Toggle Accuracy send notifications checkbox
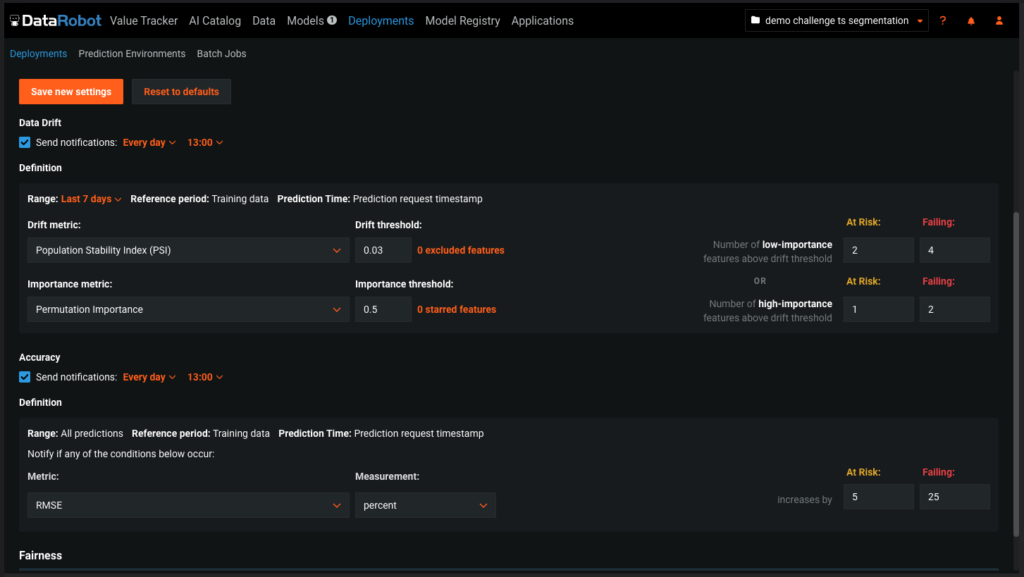 (25, 377)
